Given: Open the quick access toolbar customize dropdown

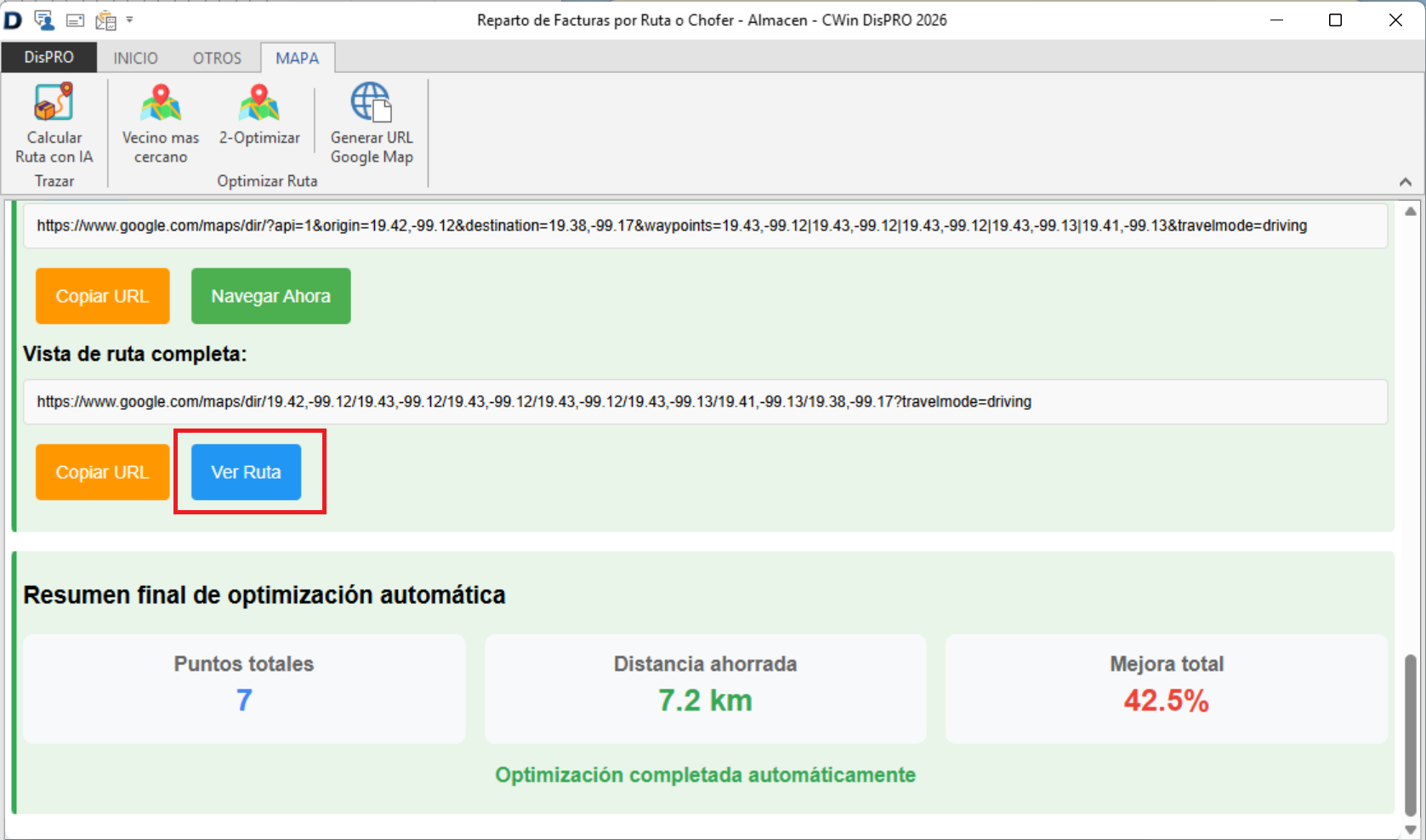Looking at the screenshot, I should [x=129, y=19].
